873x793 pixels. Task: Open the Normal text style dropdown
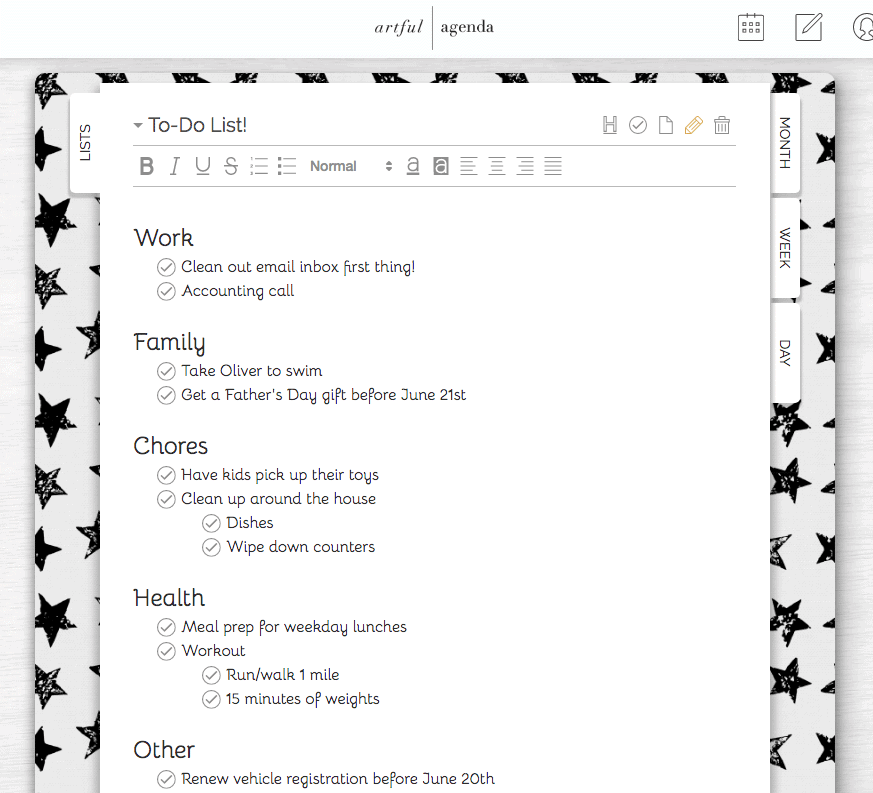pyautogui.click(x=351, y=166)
